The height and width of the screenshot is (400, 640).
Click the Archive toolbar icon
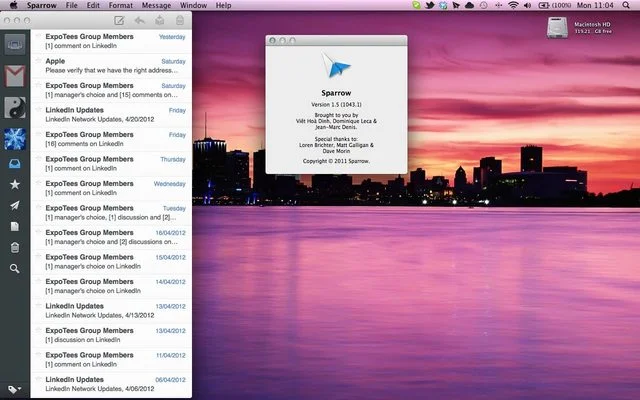(x=160, y=20)
